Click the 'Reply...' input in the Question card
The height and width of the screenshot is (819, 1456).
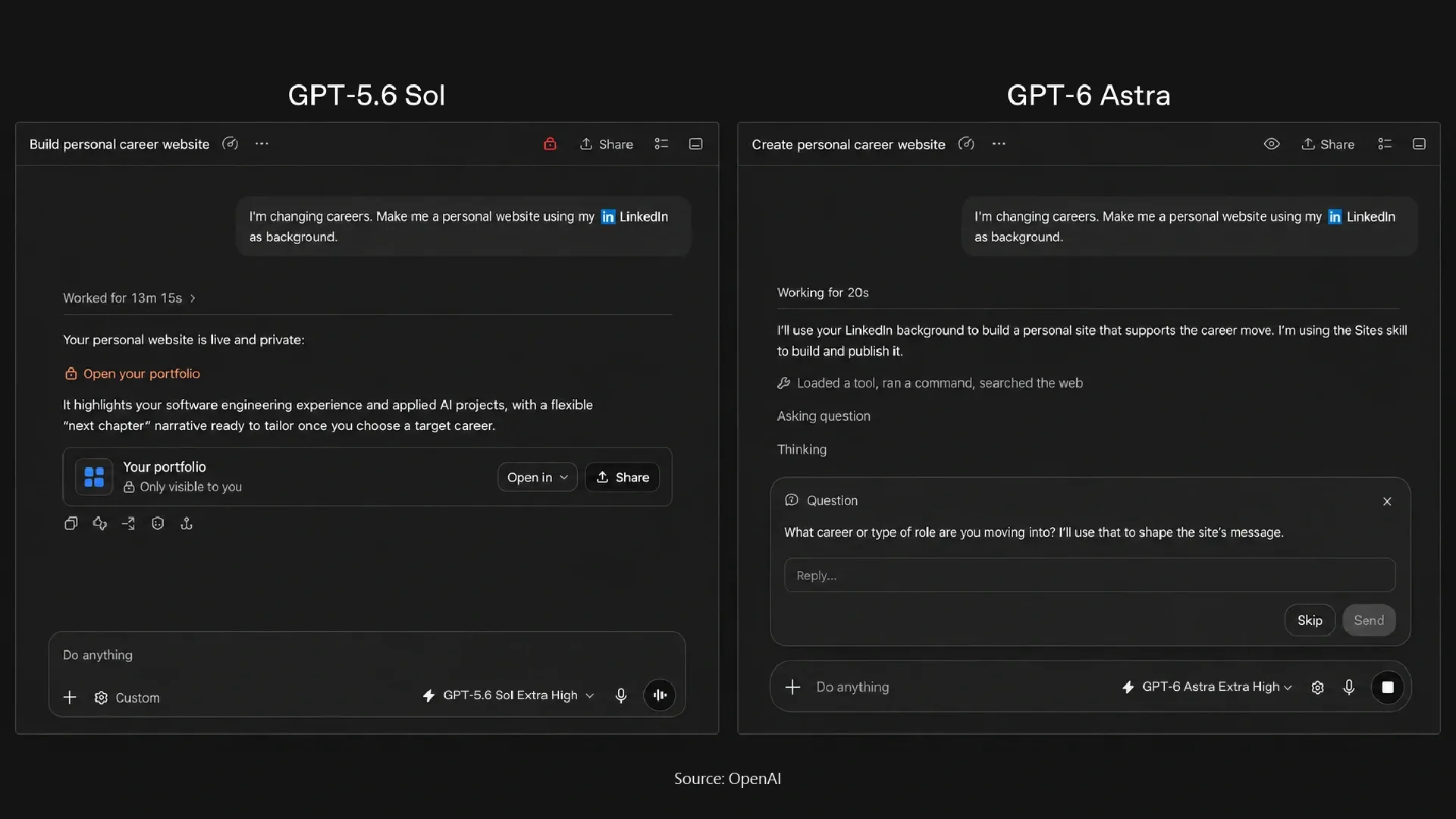(x=1090, y=576)
